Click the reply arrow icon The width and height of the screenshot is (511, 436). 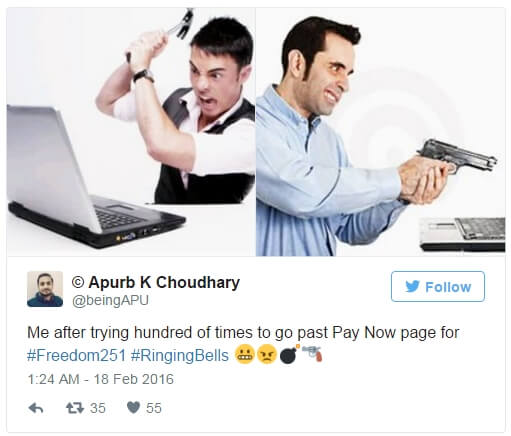tap(36, 408)
